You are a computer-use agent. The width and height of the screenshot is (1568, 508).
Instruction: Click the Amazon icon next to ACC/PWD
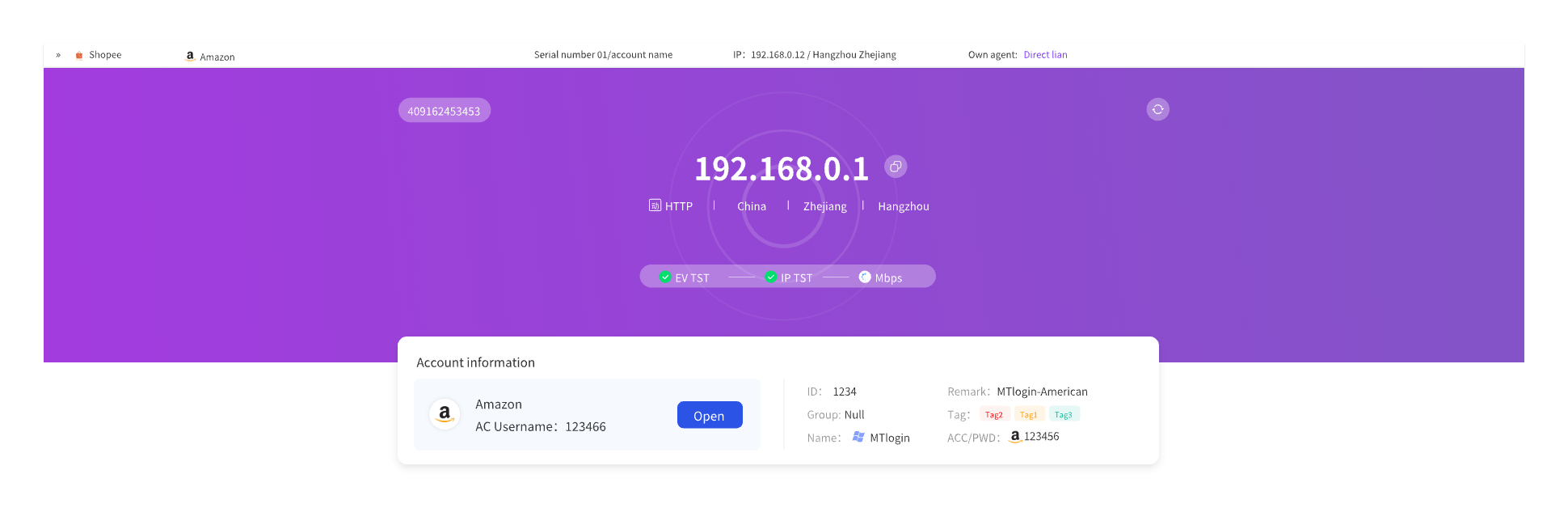[x=1015, y=437]
